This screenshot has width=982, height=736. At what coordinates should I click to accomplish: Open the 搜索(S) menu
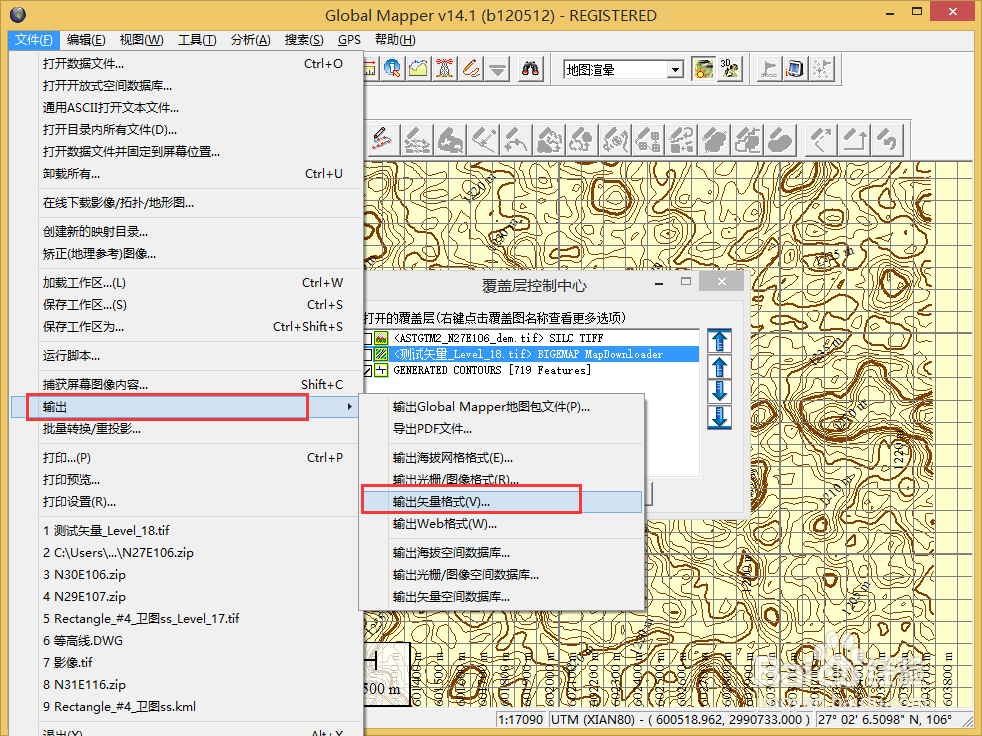(x=304, y=39)
